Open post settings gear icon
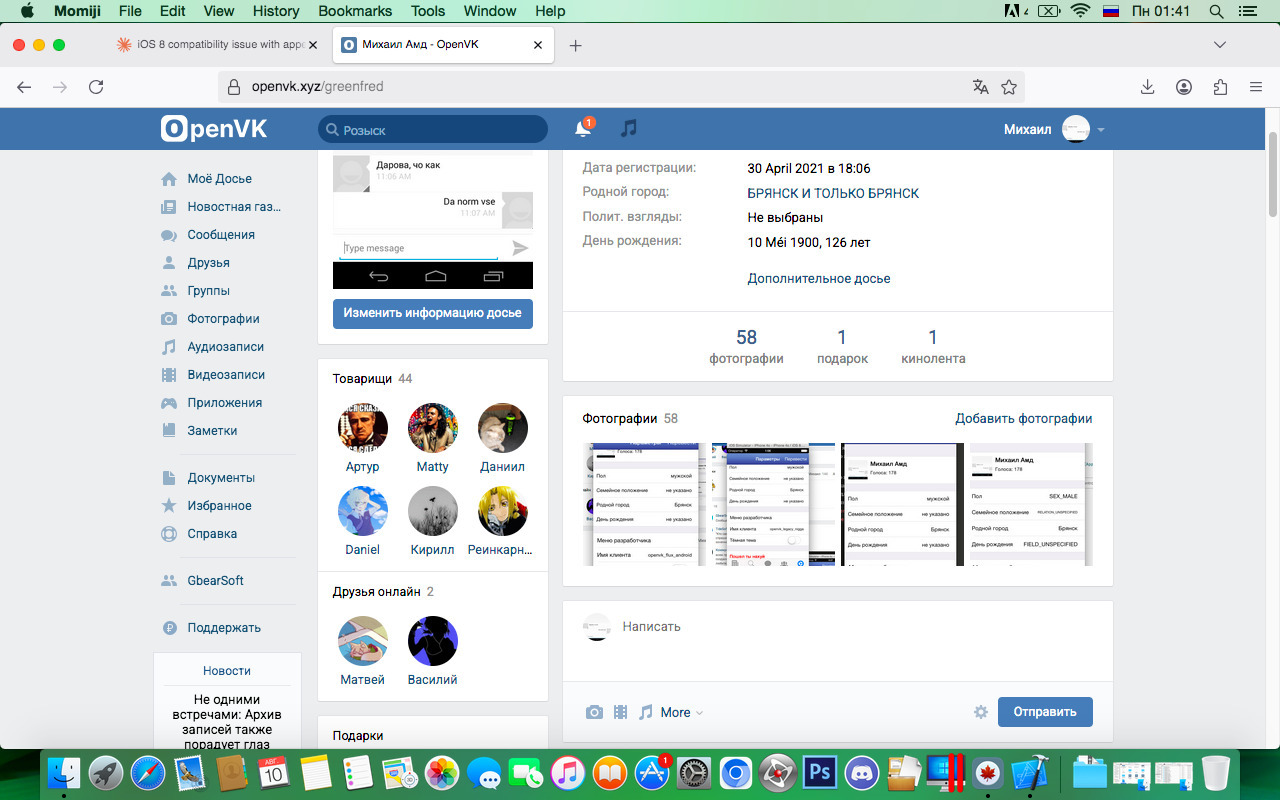The width and height of the screenshot is (1280, 800). coord(981,712)
